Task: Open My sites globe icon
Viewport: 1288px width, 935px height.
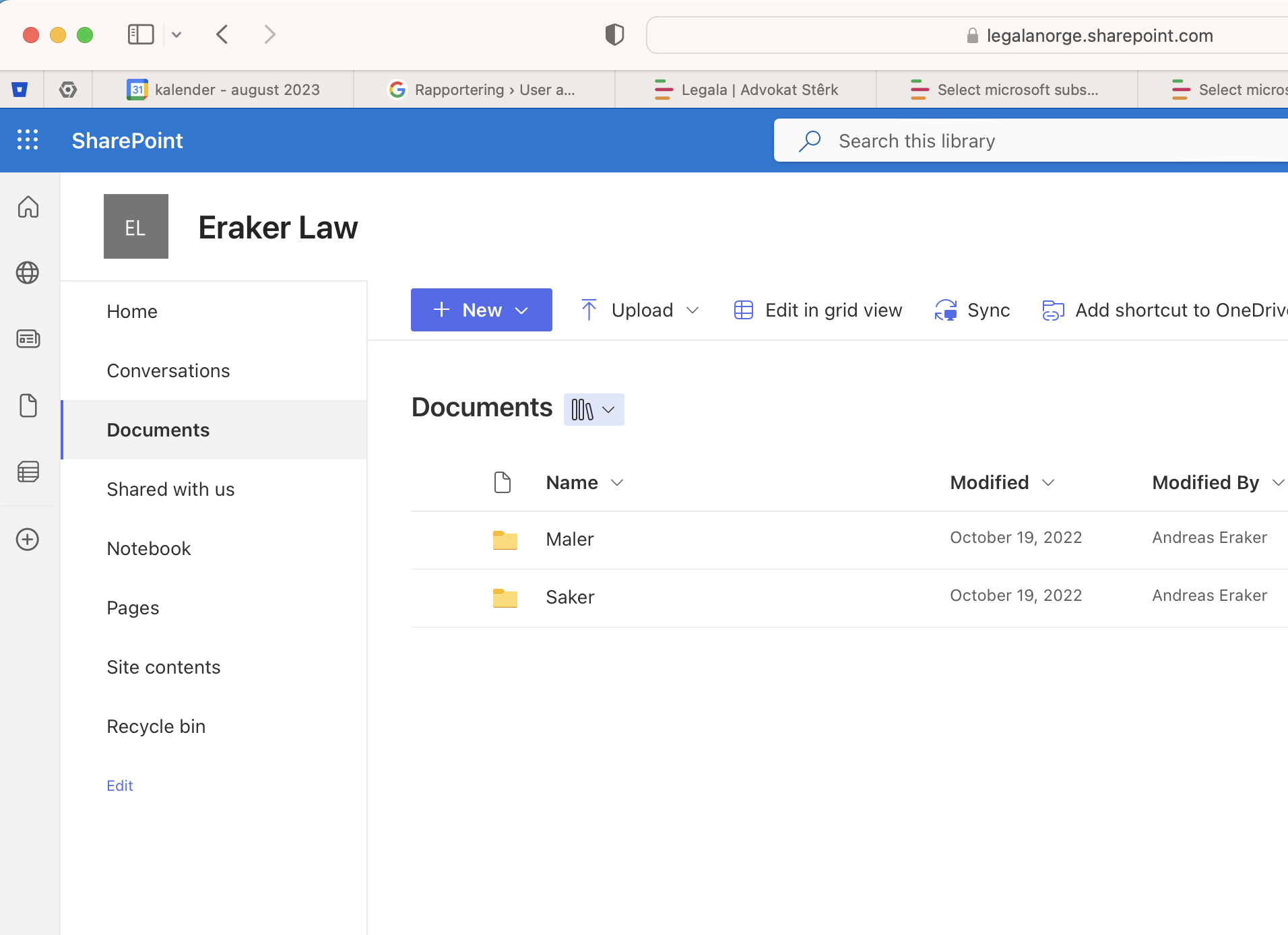Action: click(x=28, y=273)
